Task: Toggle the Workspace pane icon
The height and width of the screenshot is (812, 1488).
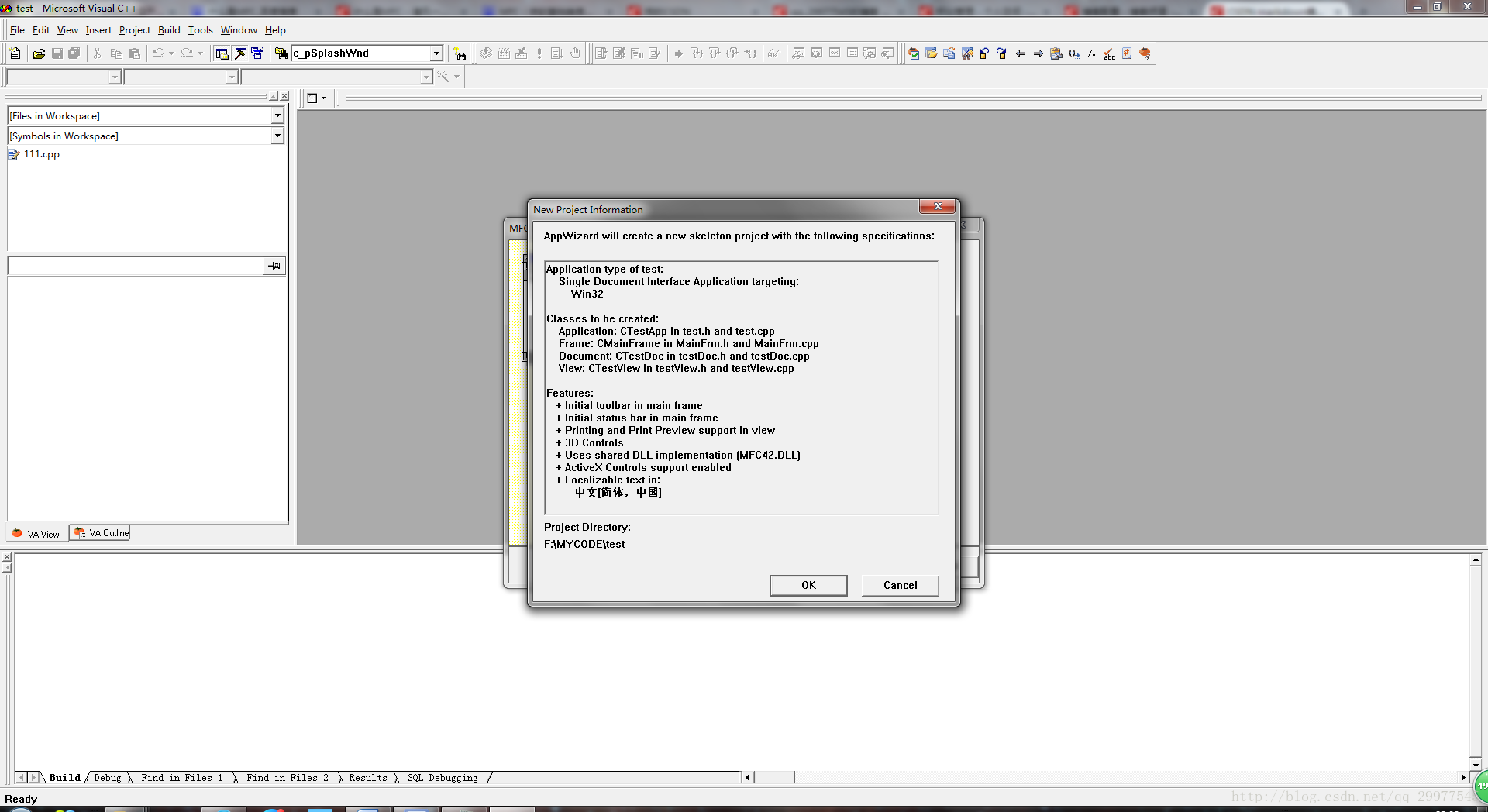Action: (x=222, y=53)
